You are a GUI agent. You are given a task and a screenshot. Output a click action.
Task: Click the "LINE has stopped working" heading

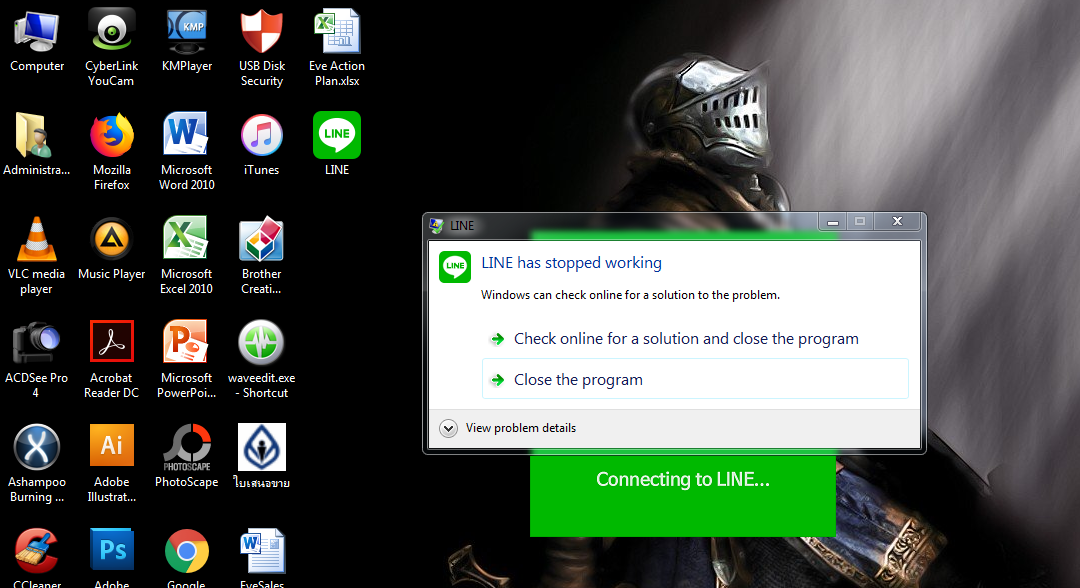click(571, 263)
